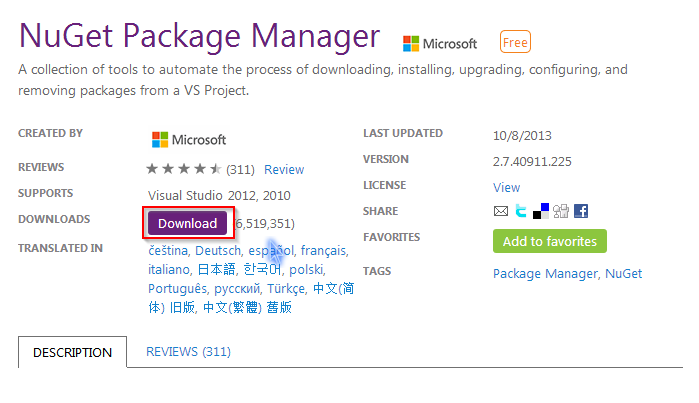Screen dimensions: 699x403
Task: Open the NuGet tag link
Action: coord(624,273)
